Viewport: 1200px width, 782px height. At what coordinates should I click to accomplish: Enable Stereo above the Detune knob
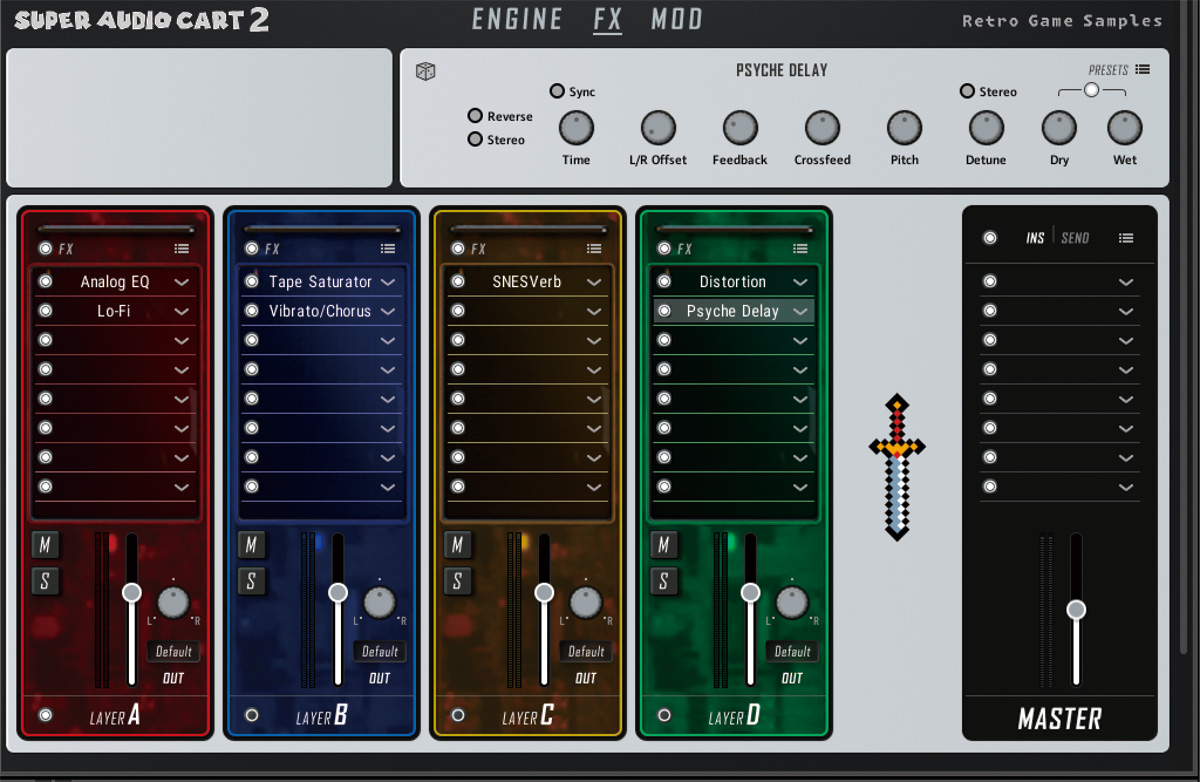pos(967,91)
